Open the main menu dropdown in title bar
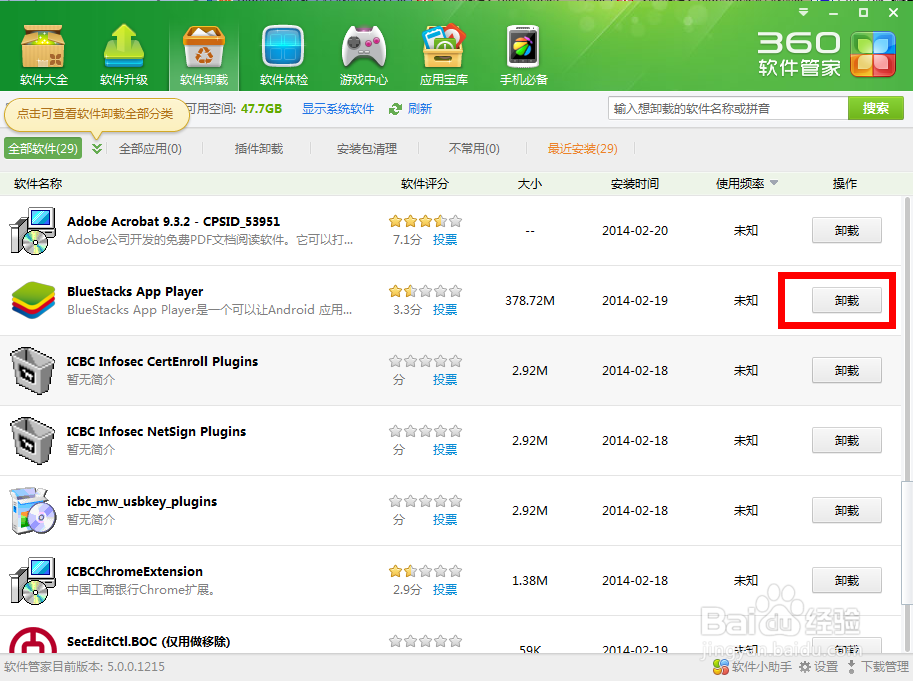 coord(804,12)
